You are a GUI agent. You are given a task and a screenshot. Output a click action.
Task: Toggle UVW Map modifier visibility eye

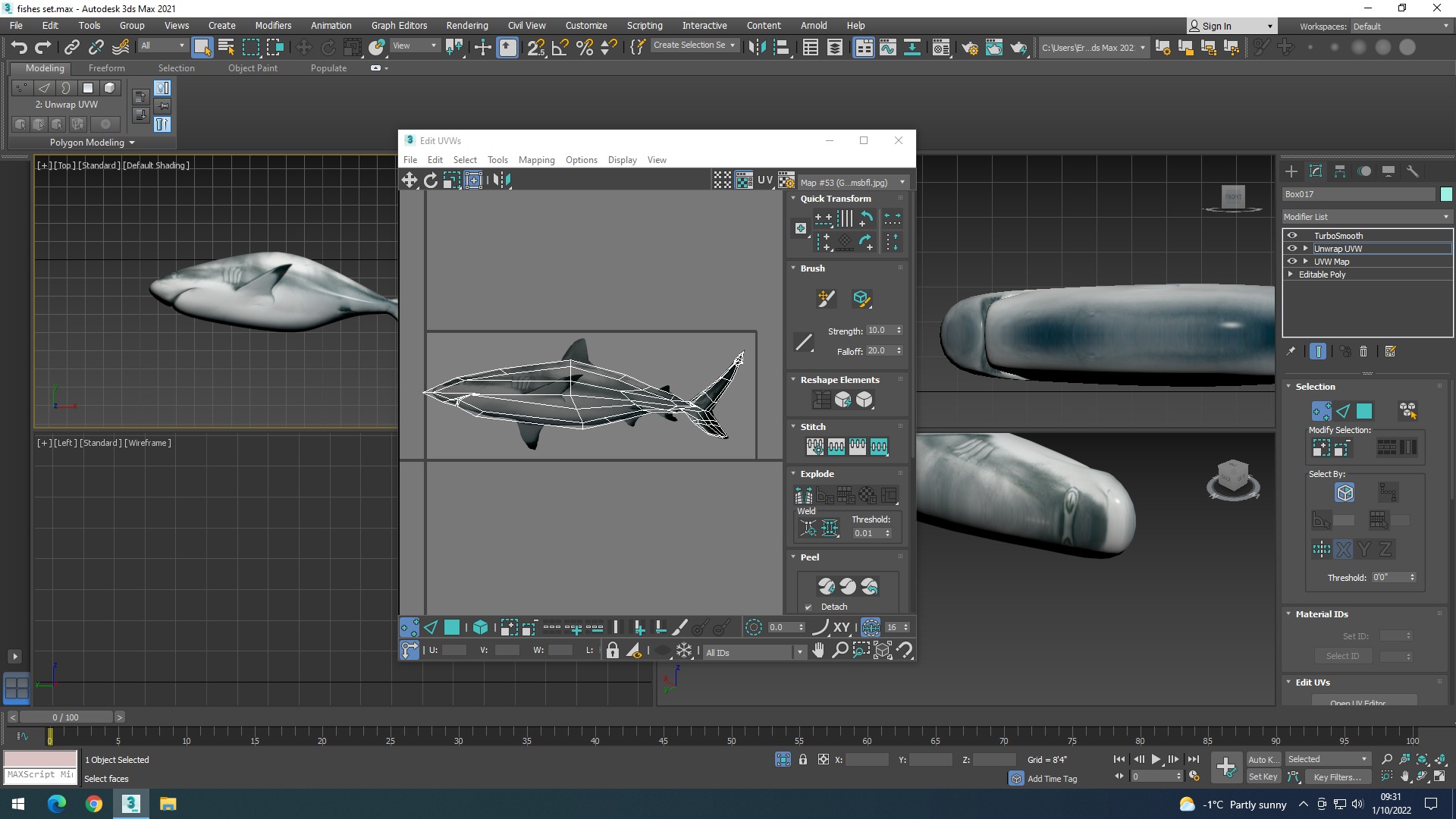[x=1292, y=262]
